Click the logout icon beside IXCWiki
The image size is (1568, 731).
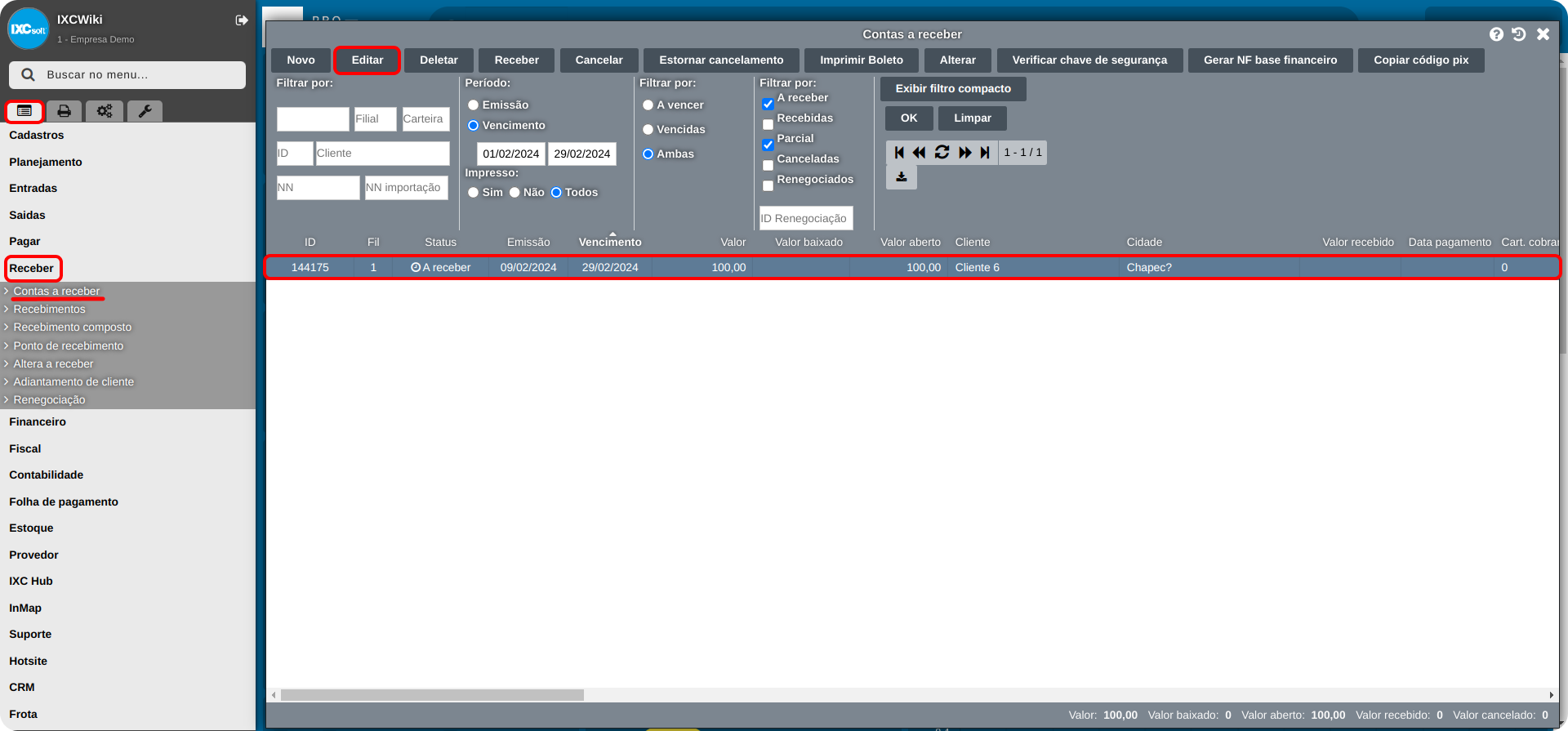pyautogui.click(x=242, y=20)
